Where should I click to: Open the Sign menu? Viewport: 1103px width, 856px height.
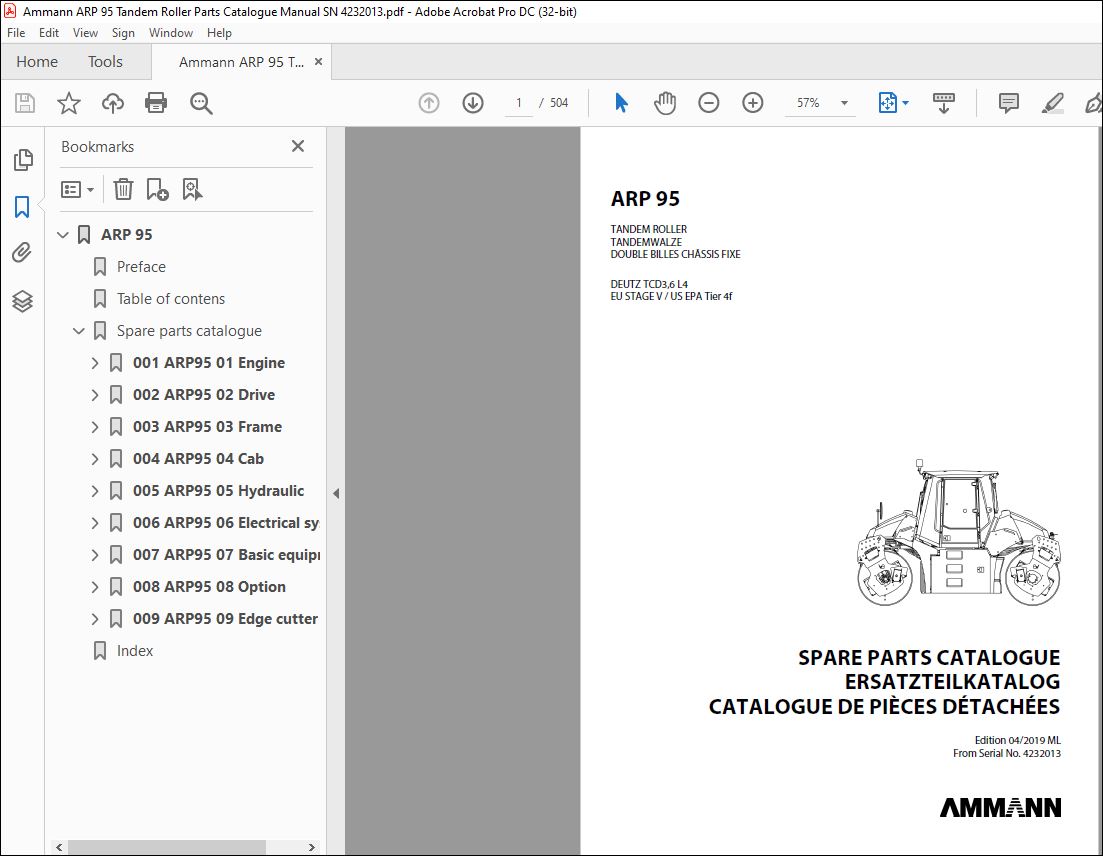pos(123,33)
